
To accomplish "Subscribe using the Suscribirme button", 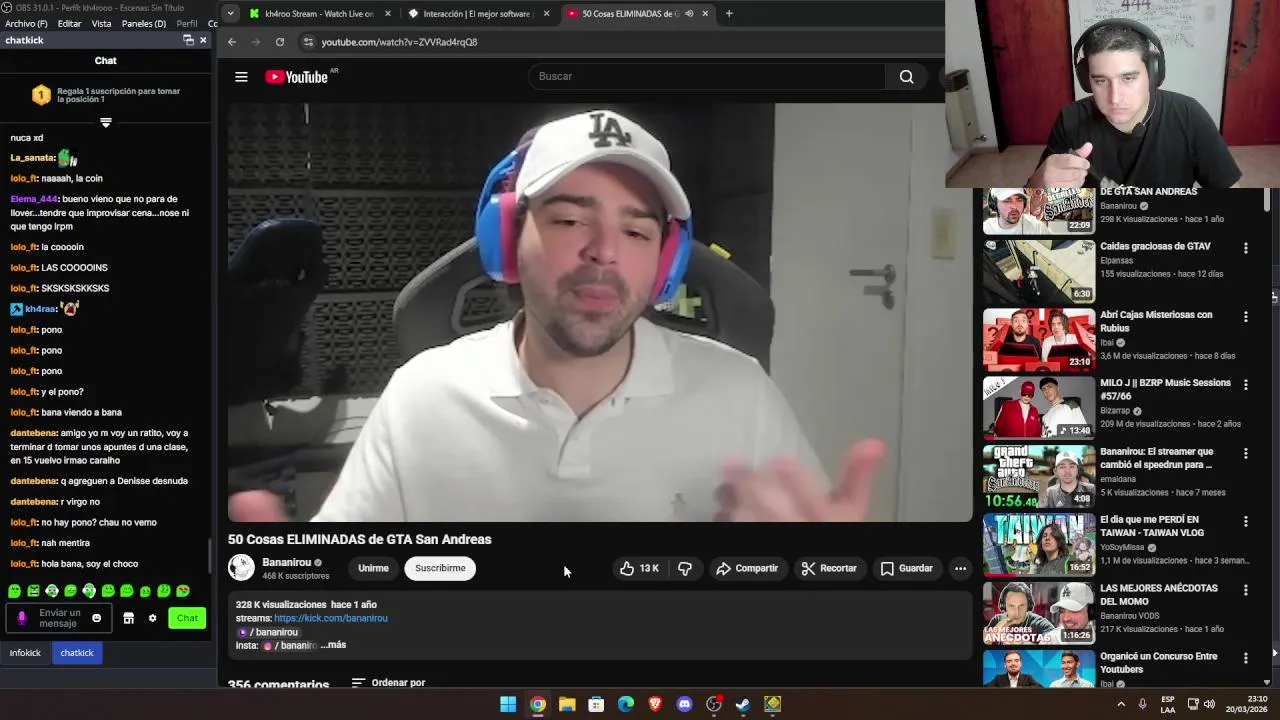I will (440, 568).
